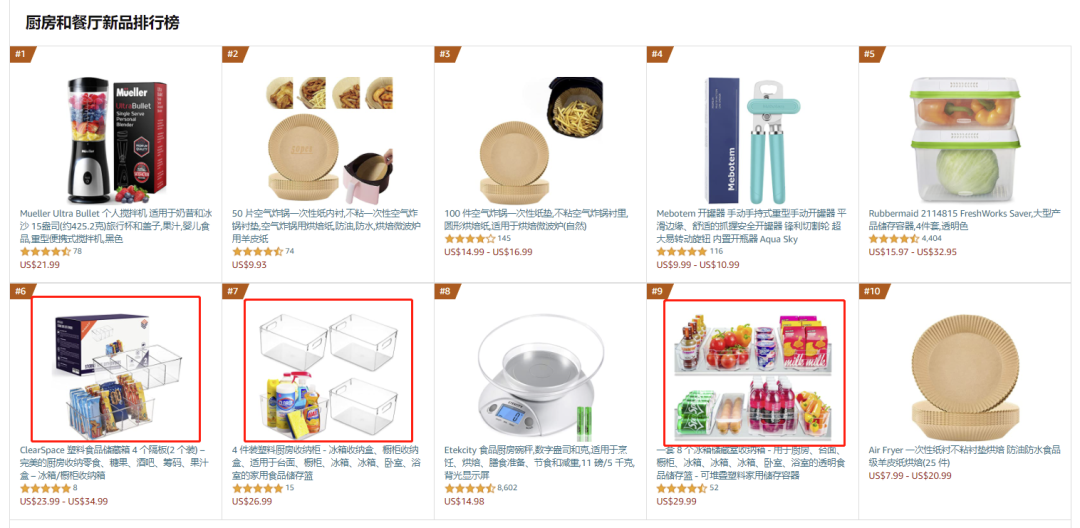The height and width of the screenshot is (528, 1080).
Task: Click the Rubbermaid 2114815 FreshWorks title link
Action: 964,219
